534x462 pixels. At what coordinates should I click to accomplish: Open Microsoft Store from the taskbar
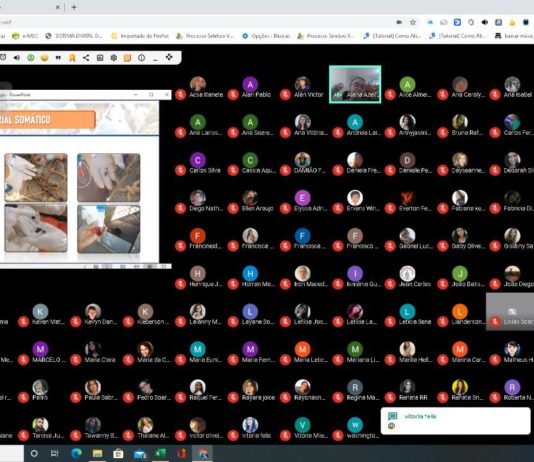click(x=118, y=453)
